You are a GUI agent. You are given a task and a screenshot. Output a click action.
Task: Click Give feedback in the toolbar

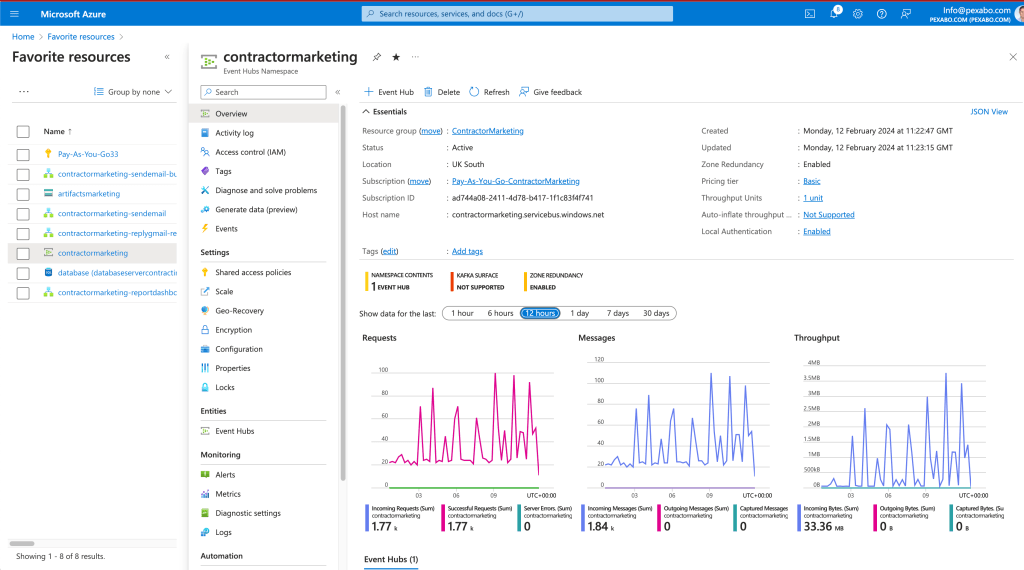[551, 92]
